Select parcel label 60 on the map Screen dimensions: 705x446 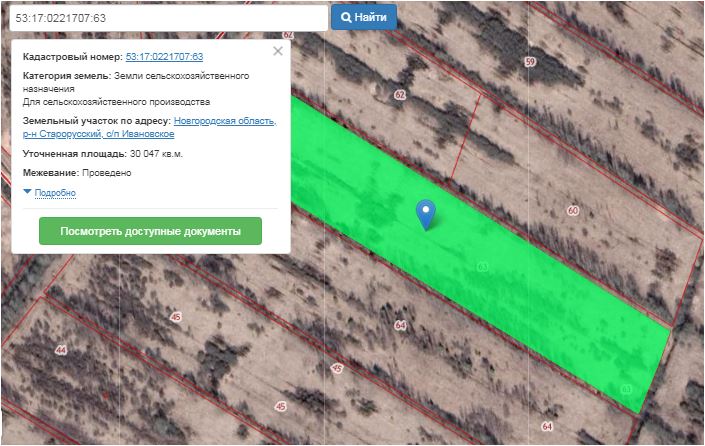tap(572, 211)
